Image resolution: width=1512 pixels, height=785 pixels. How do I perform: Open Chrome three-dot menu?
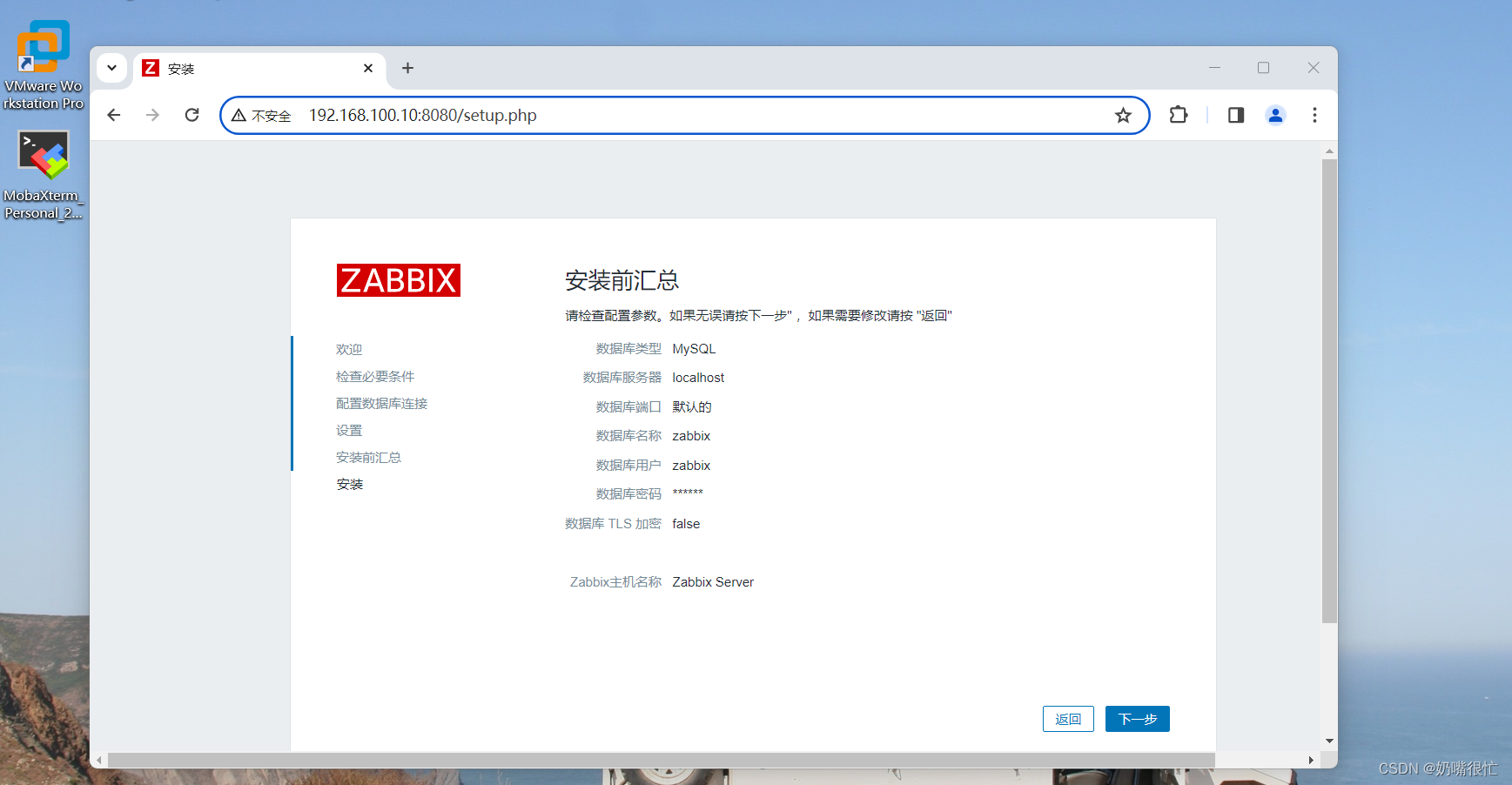[1314, 115]
